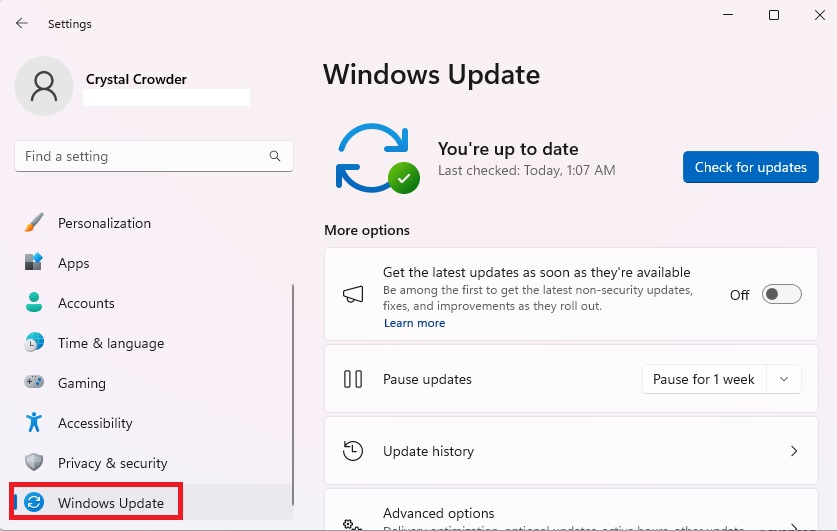Click the Privacy & security shield icon
This screenshot has height=531, width=837.
[x=34, y=462]
